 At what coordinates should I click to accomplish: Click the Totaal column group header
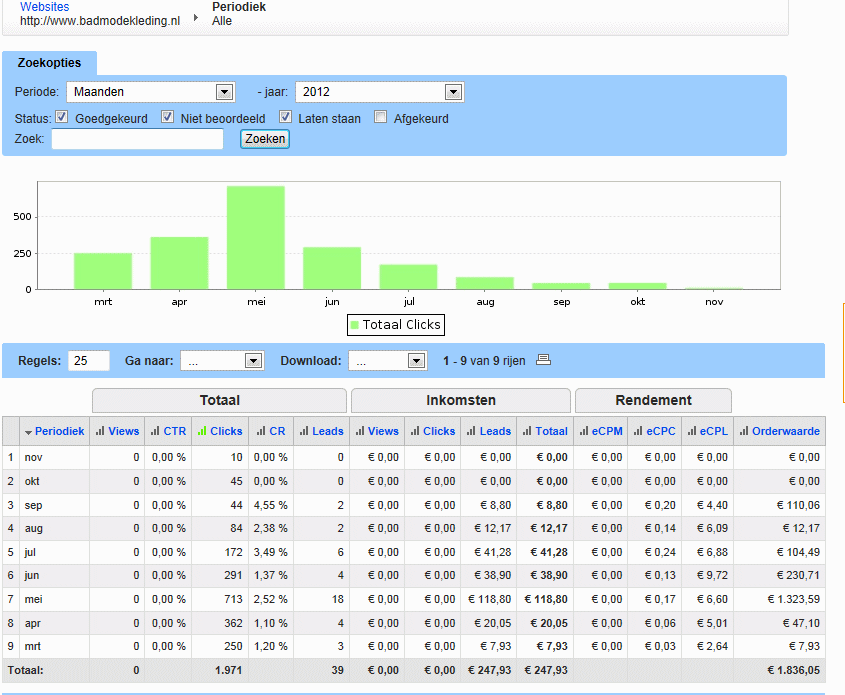[219, 400]
